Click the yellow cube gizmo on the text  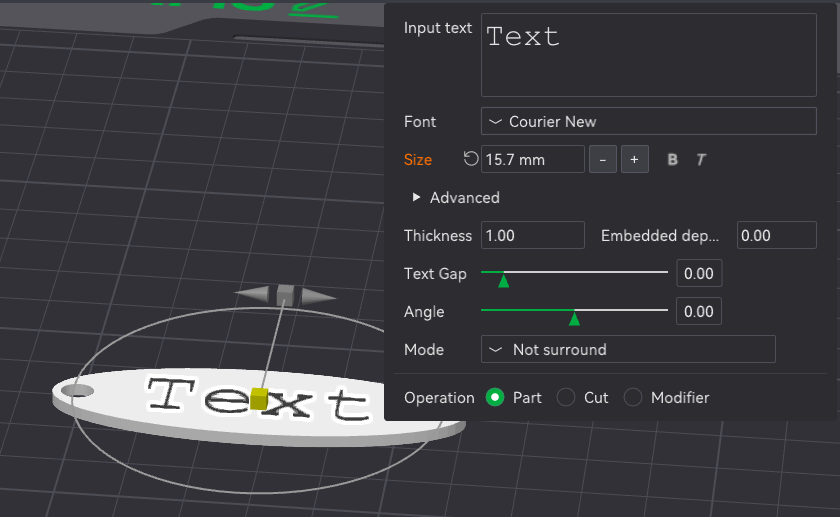tap(259, 400)
